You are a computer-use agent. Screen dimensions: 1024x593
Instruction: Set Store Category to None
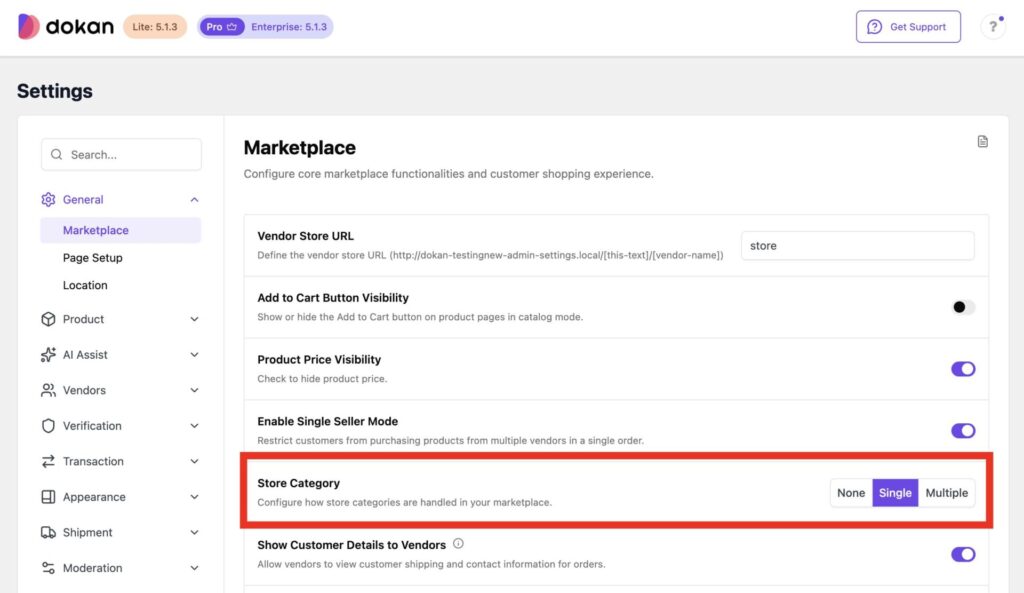pyautogui.click(x=851, y=493)
